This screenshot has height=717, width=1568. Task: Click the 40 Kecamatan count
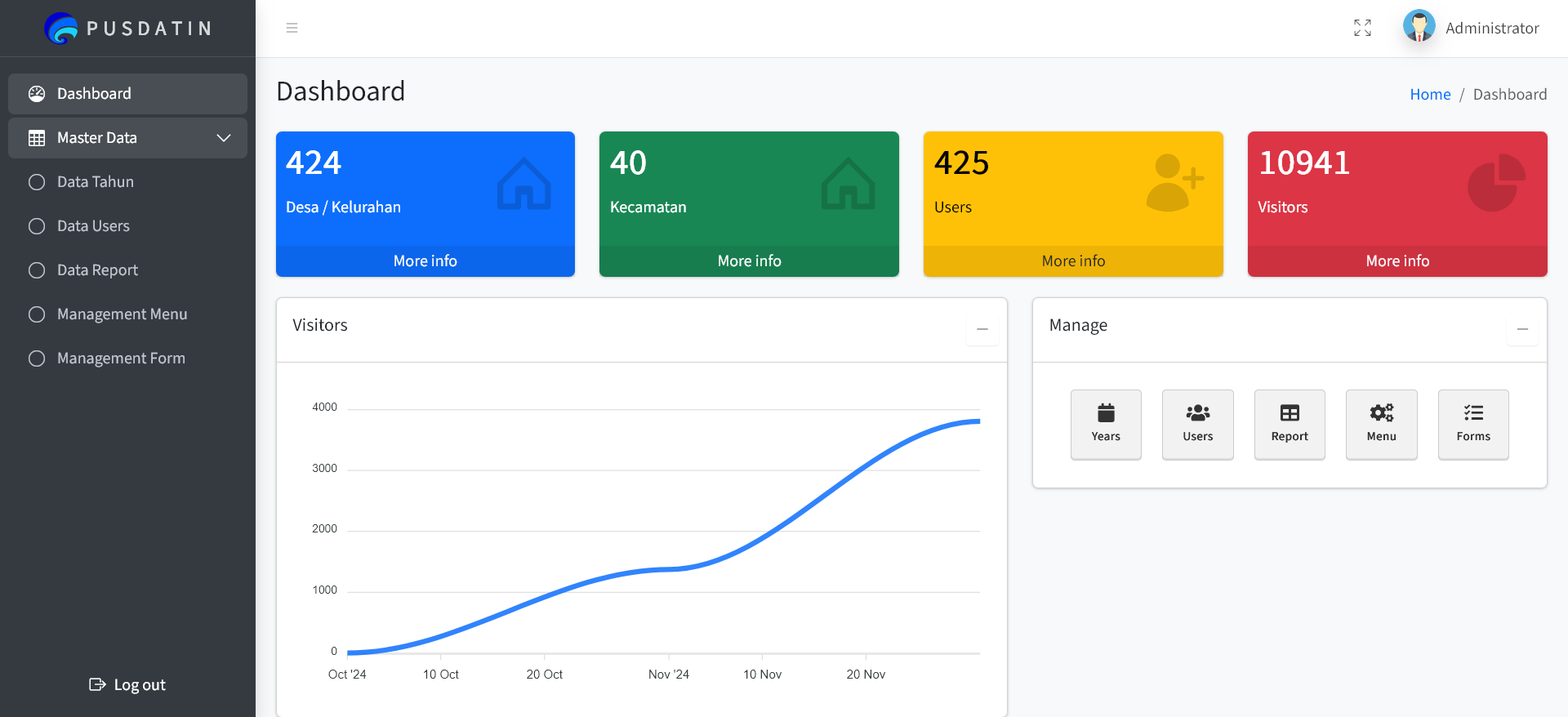628,163
